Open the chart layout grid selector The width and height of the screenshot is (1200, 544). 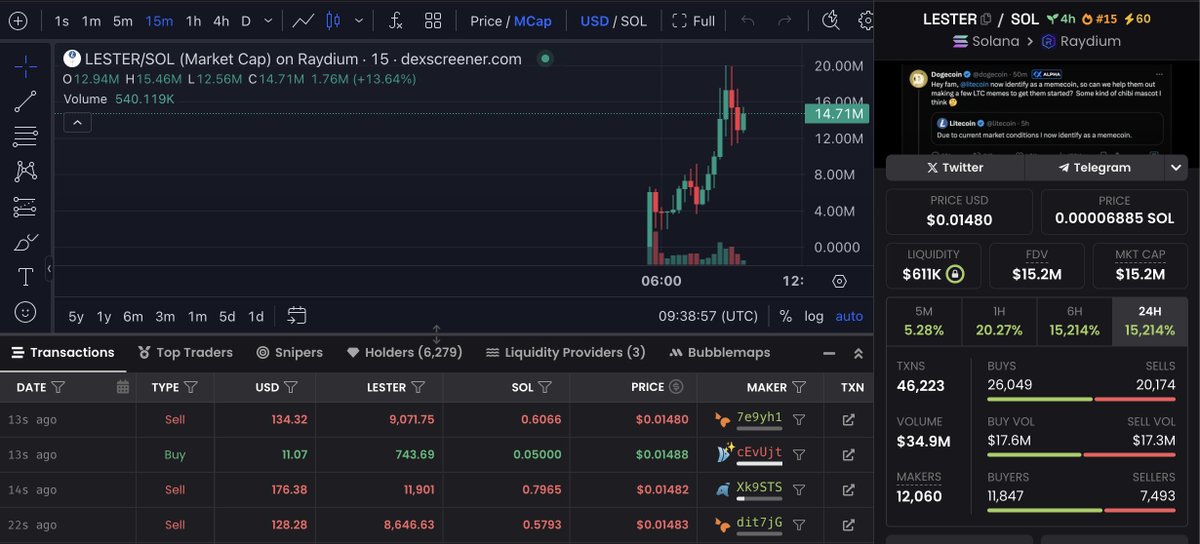433,20
